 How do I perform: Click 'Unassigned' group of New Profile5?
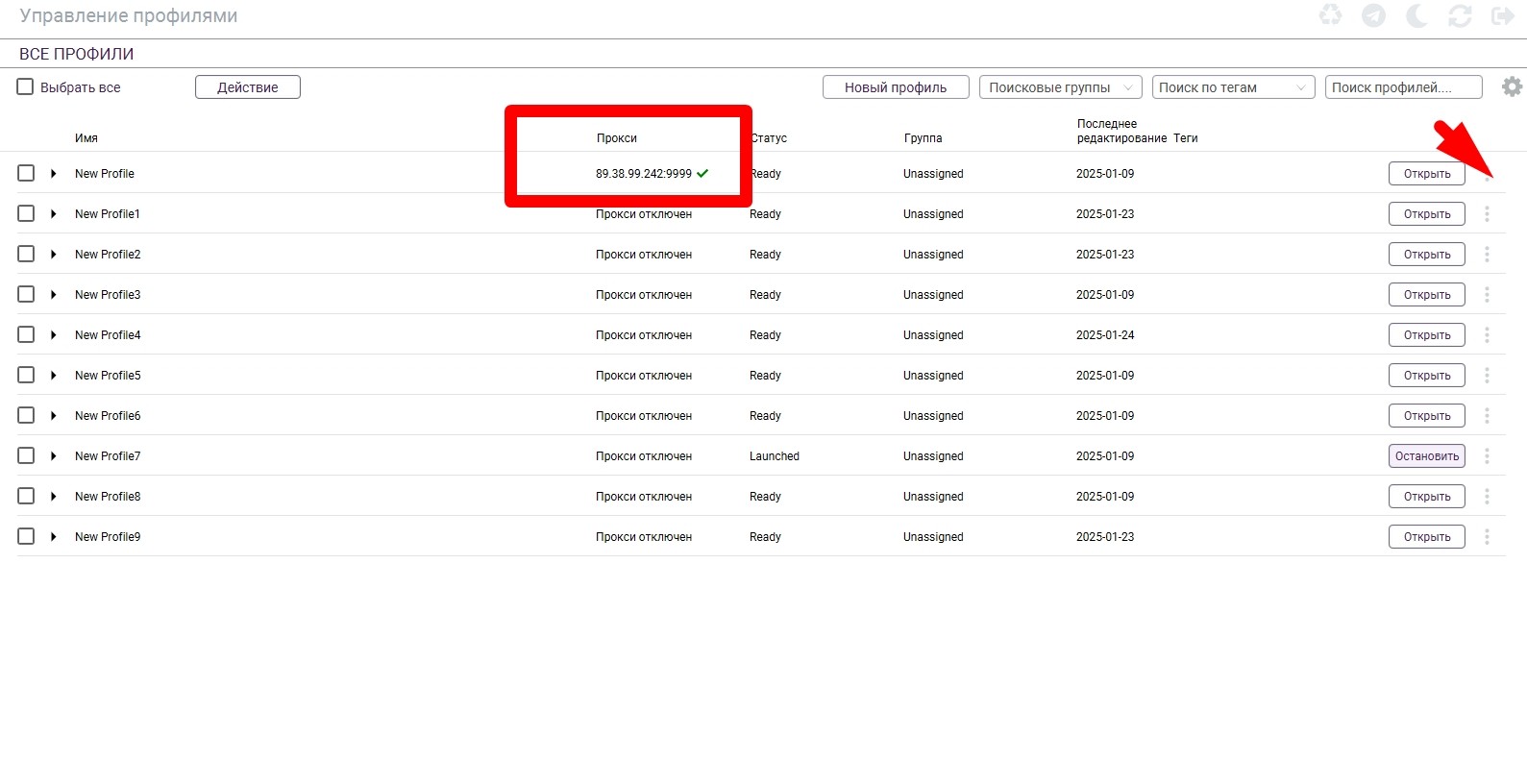click(933, 376)
